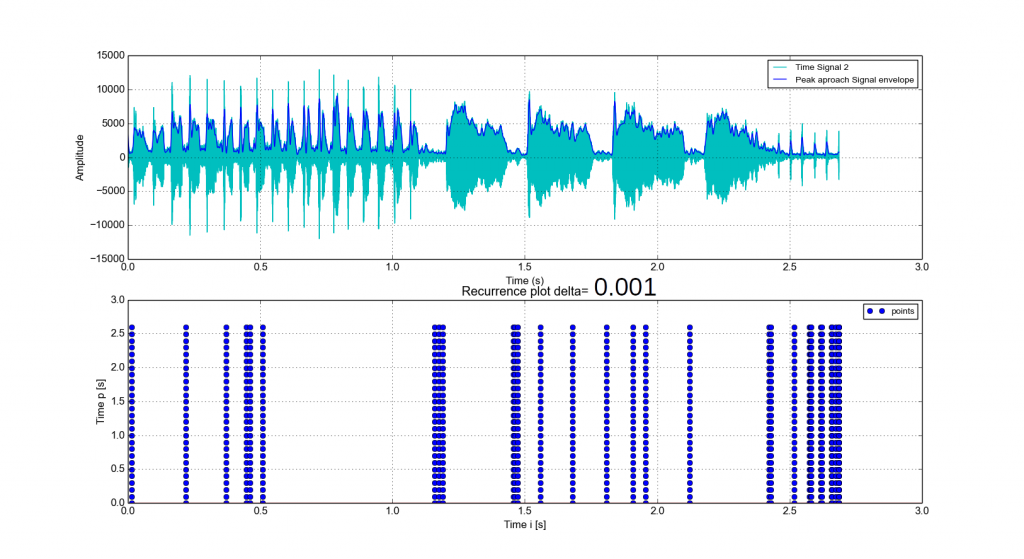Click the 3.0 tick on 'Time p [s]' axis
The height and width of the screenshot is (559, 1024).
tap(115, 300)
